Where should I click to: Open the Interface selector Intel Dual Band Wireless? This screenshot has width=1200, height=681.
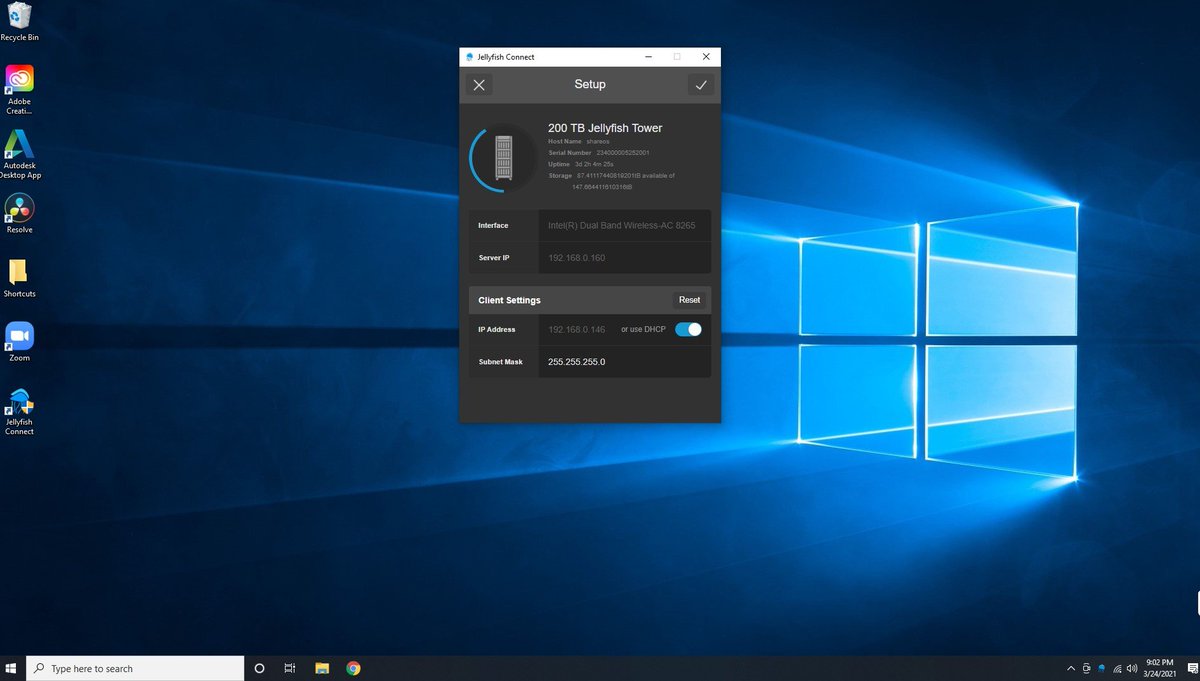pyautogui.click(x=624, y=226)
